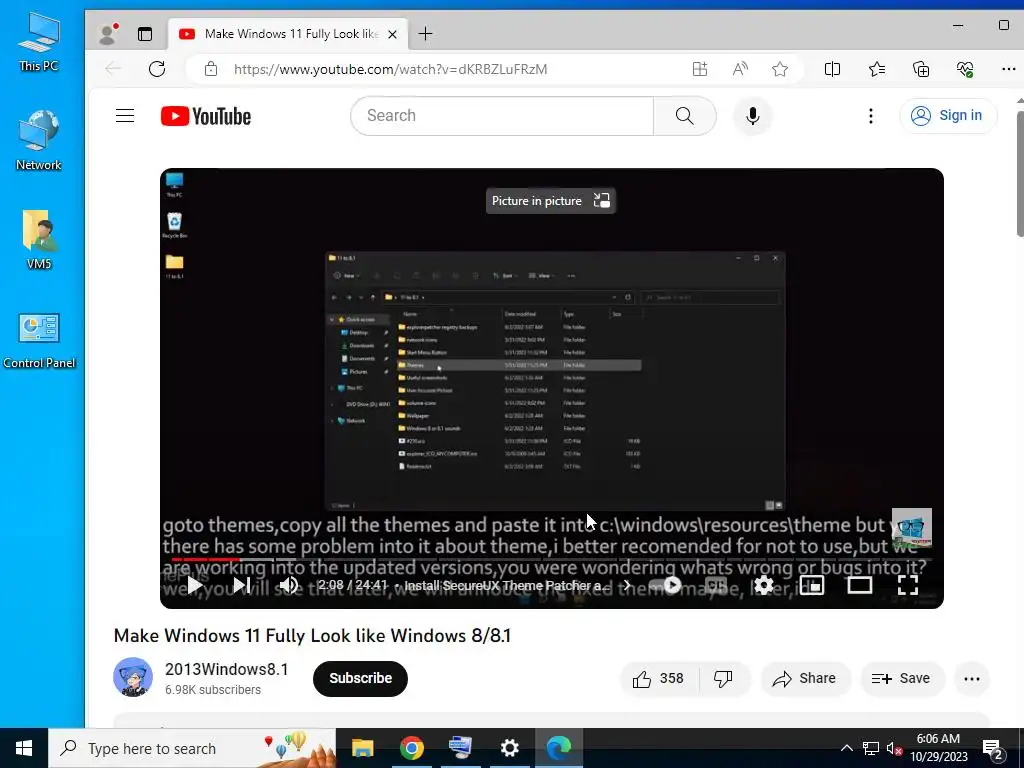
Task: Enter full screen video mode
Action: 908,584
